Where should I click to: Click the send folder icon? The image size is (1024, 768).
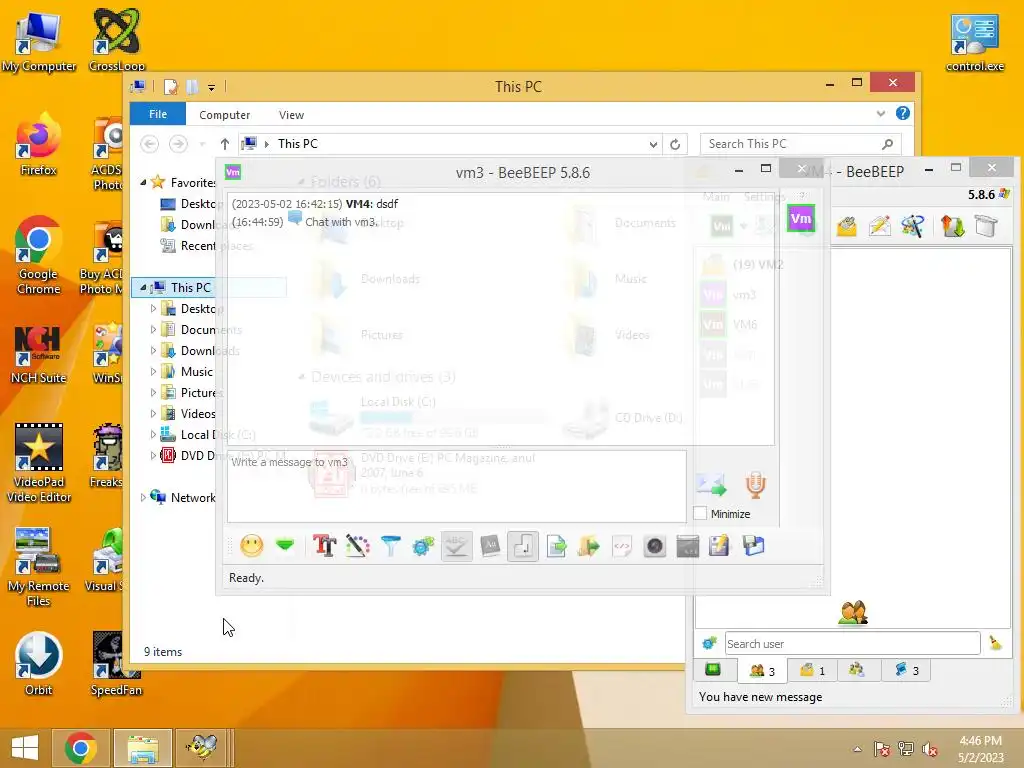589,546
